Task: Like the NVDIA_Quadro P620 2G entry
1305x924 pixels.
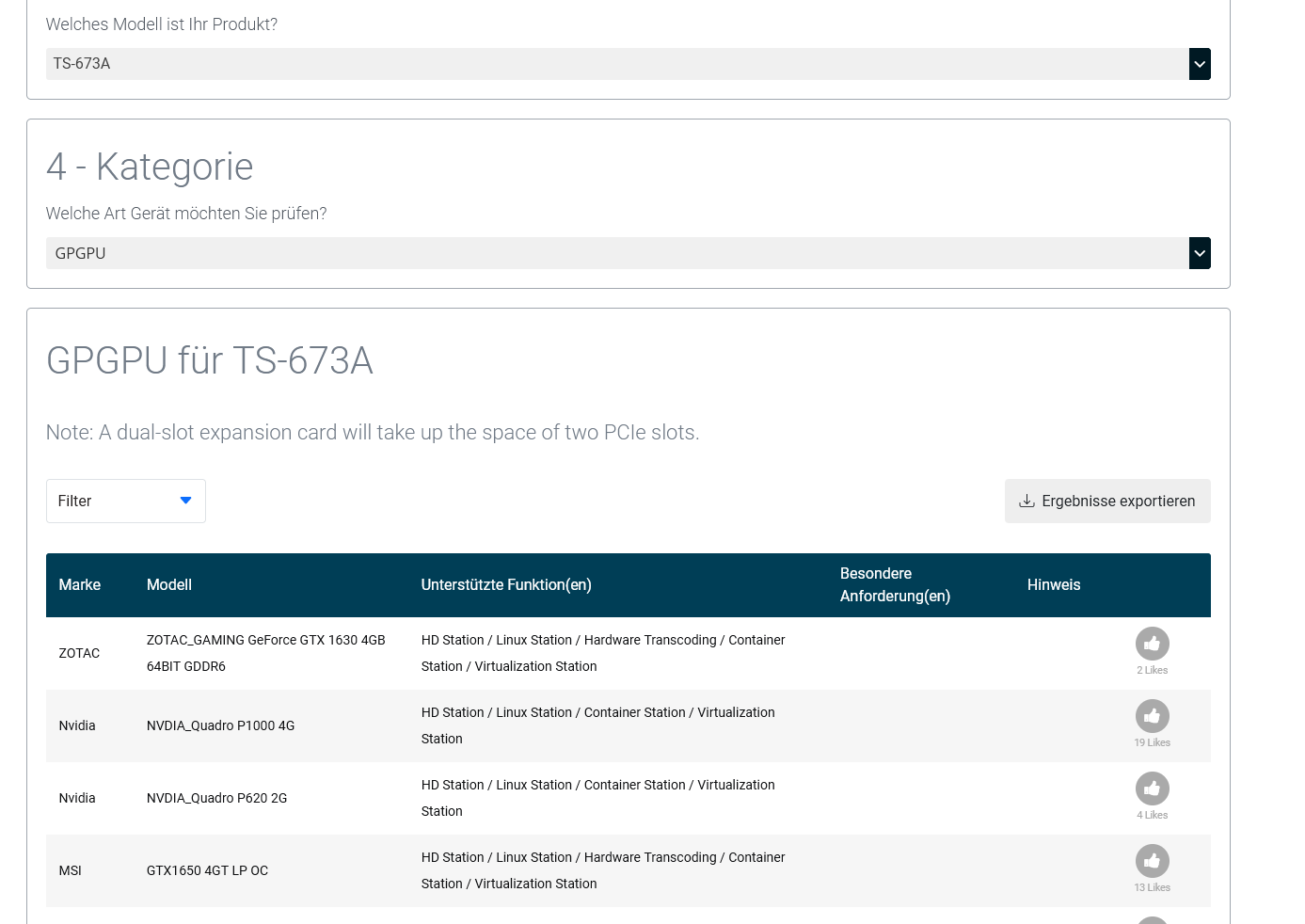Action: click(1152, 789)
